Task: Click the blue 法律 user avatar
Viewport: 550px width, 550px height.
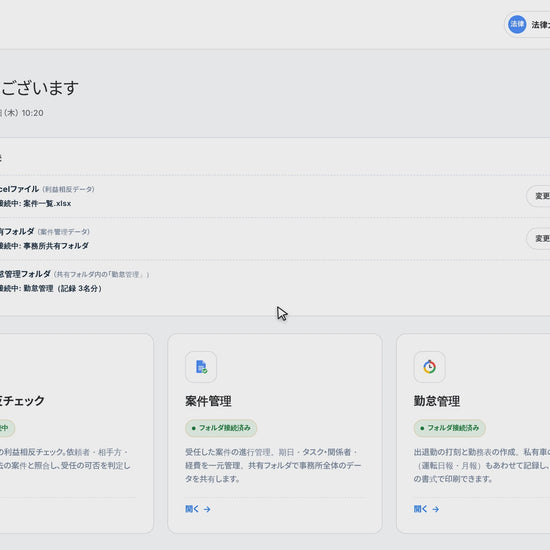Action: click(x=517, y=25)
